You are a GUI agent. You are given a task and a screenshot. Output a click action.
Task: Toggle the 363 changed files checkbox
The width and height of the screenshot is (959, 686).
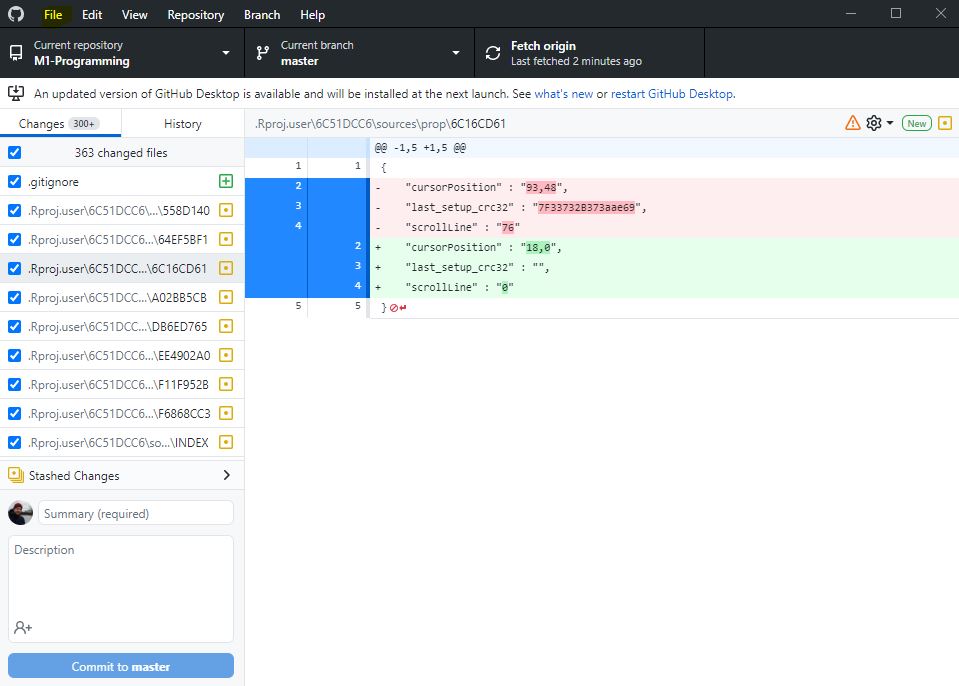tap(14, 153)
